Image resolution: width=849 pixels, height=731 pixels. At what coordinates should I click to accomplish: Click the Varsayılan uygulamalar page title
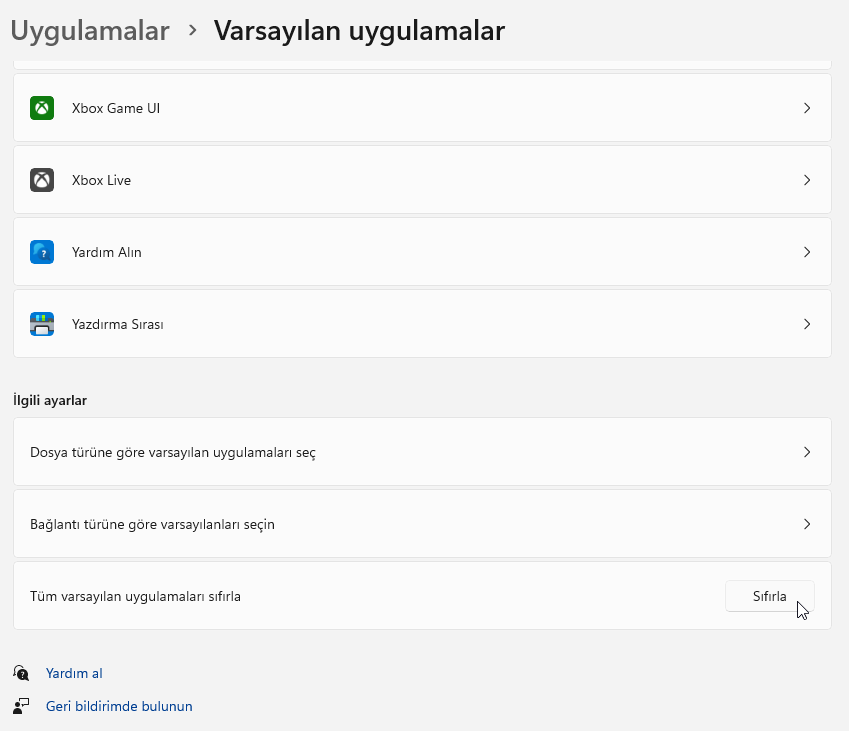(357, 30)
